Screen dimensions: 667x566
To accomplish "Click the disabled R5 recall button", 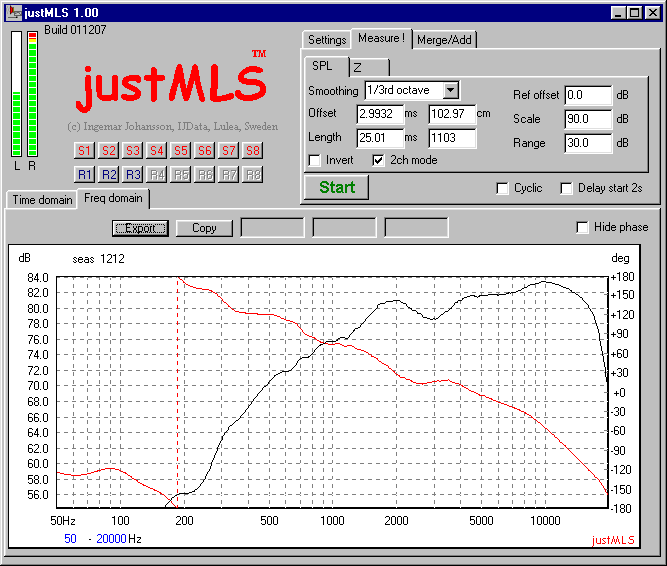I will click(x=180, y=174).
